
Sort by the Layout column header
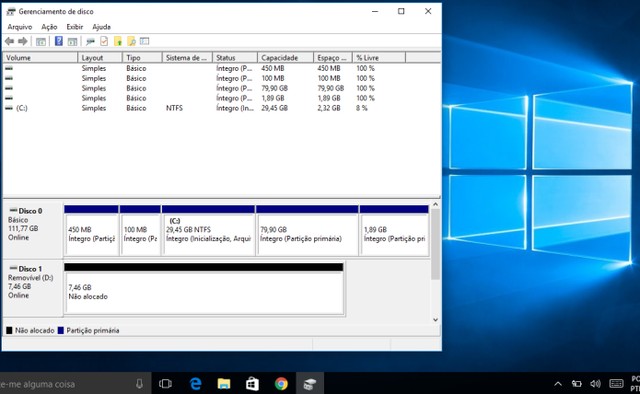point(100,58)
